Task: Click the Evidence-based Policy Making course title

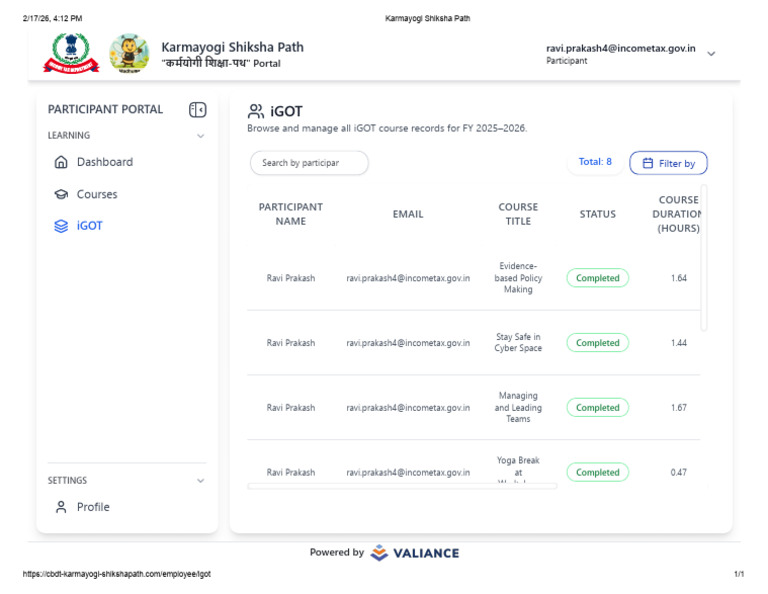Action: 518,278
